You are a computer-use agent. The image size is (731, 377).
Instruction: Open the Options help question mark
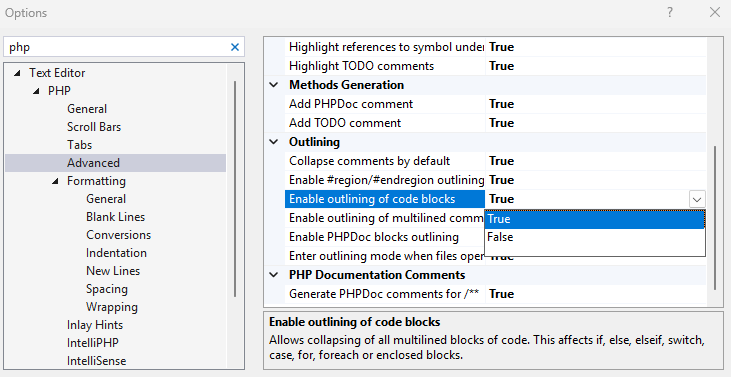point(670,13)
